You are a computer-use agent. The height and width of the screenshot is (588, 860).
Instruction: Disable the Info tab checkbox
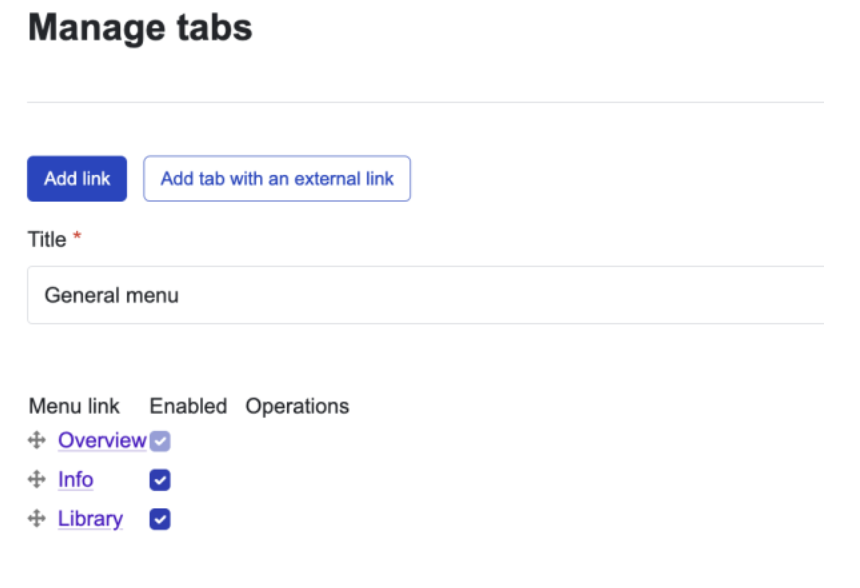(160, 480)
